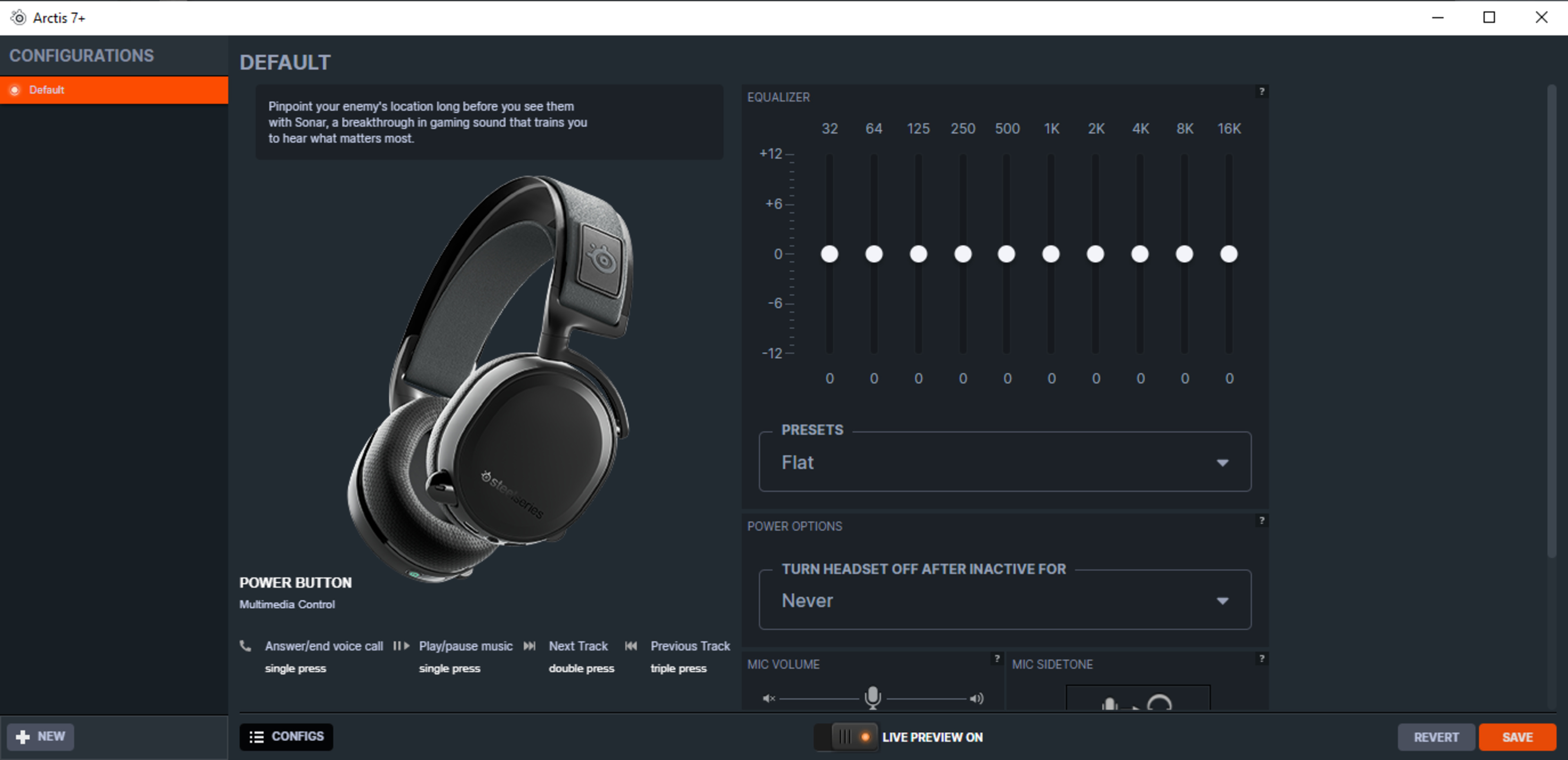
Task: Click the 1K equalizer slider knob
Action: [x=1051, y=254]
